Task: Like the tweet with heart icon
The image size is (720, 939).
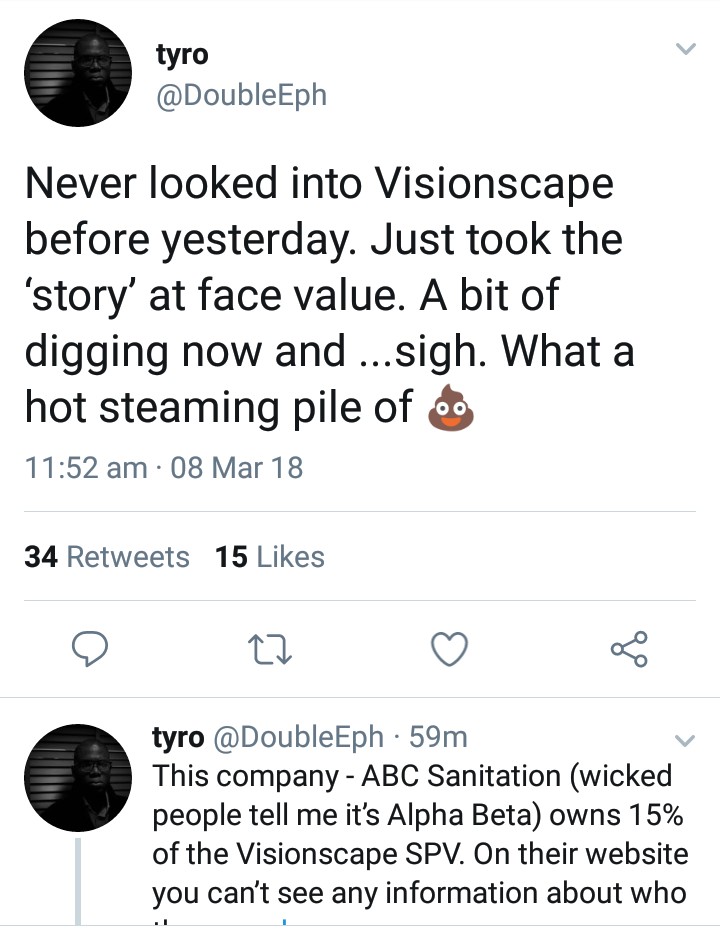Action: tap(449, 650)
